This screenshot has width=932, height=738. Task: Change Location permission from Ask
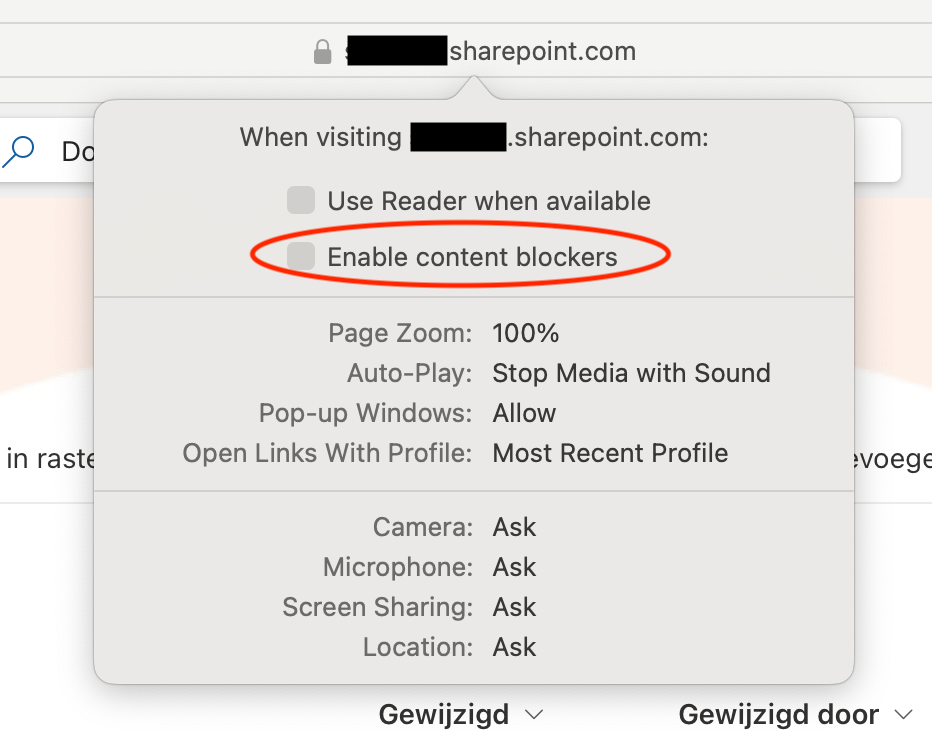click(x=514, y=646)
